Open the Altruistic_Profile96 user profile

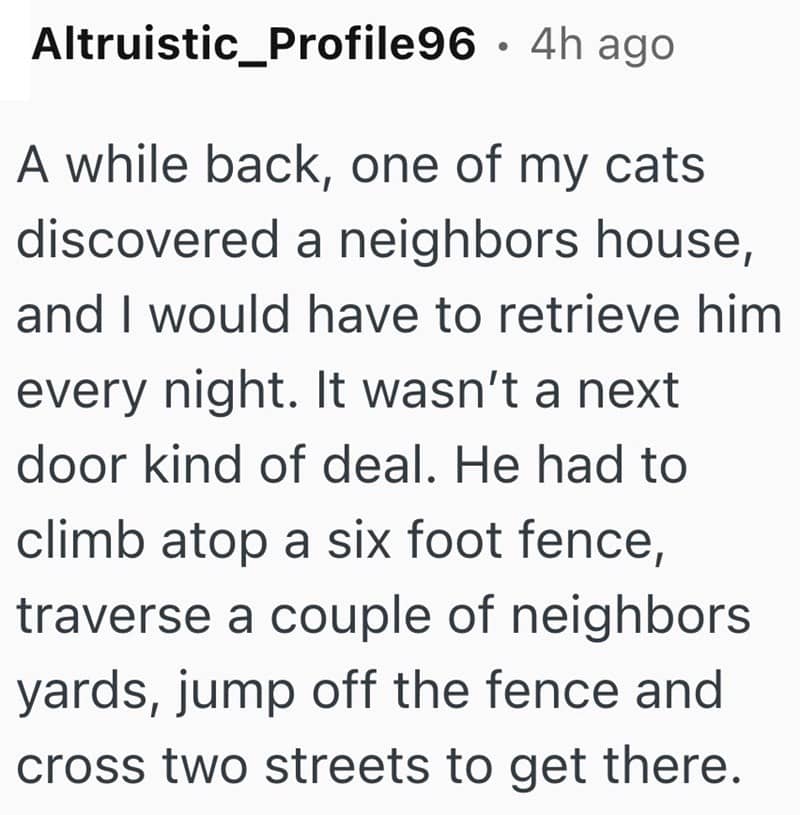253,45
